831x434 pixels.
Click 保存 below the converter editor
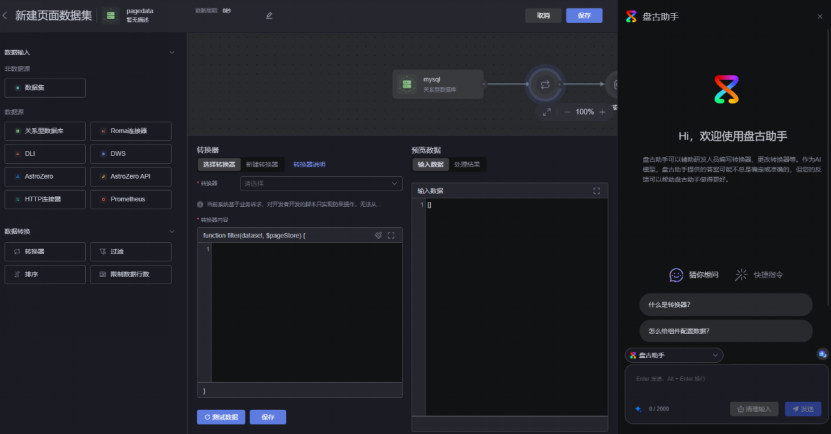click(268, 417)
